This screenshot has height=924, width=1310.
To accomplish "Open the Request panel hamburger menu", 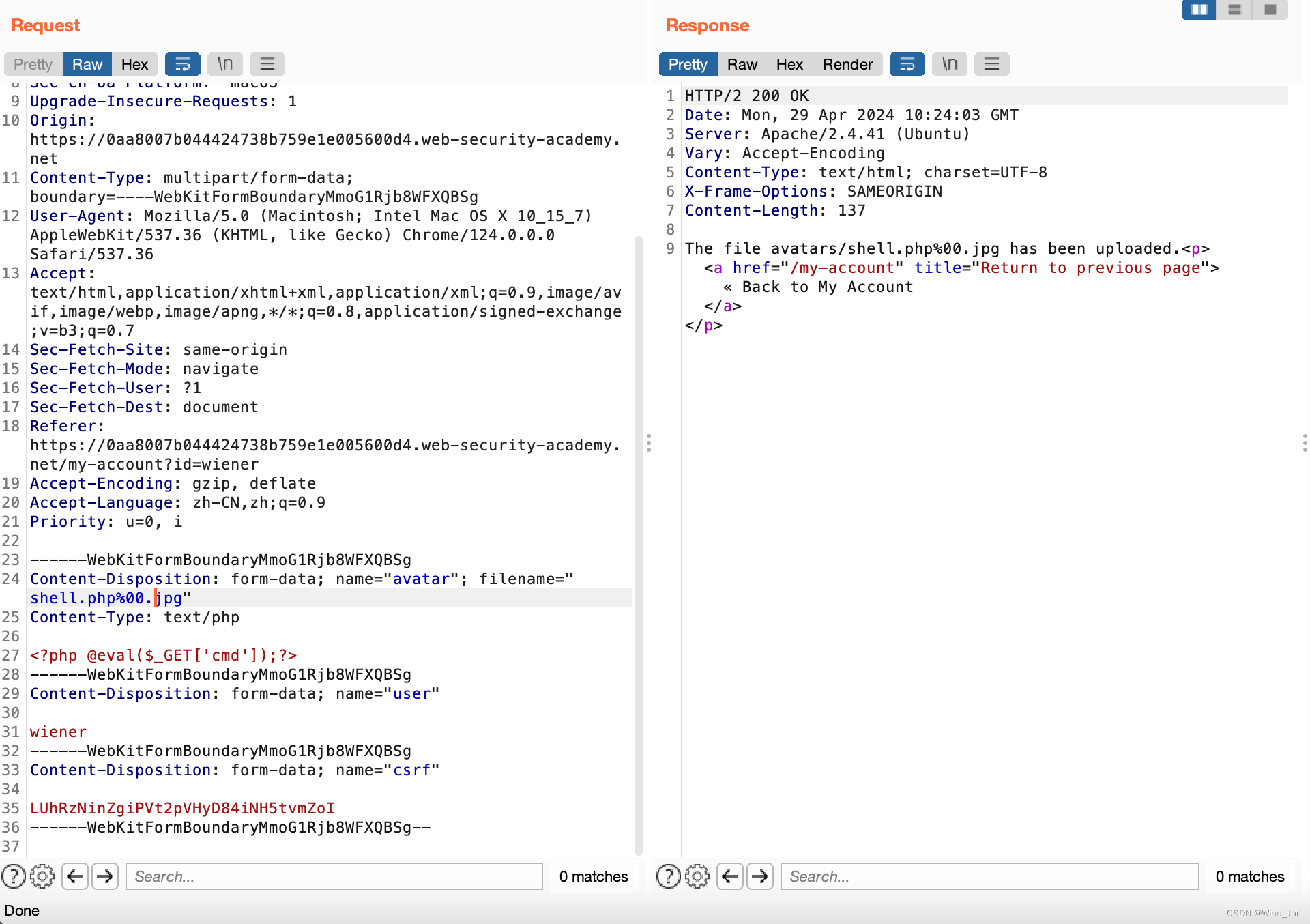I will tap(267, 64).
